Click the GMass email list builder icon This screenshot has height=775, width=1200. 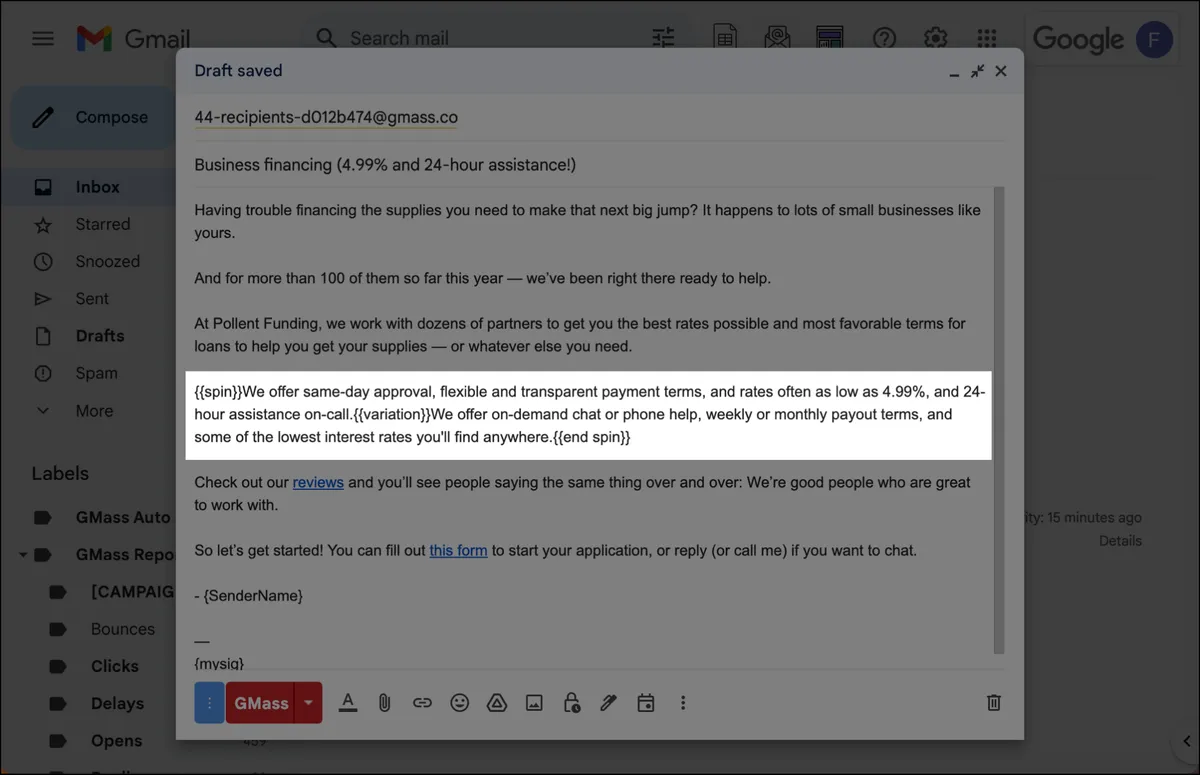[x=830, y=38]
